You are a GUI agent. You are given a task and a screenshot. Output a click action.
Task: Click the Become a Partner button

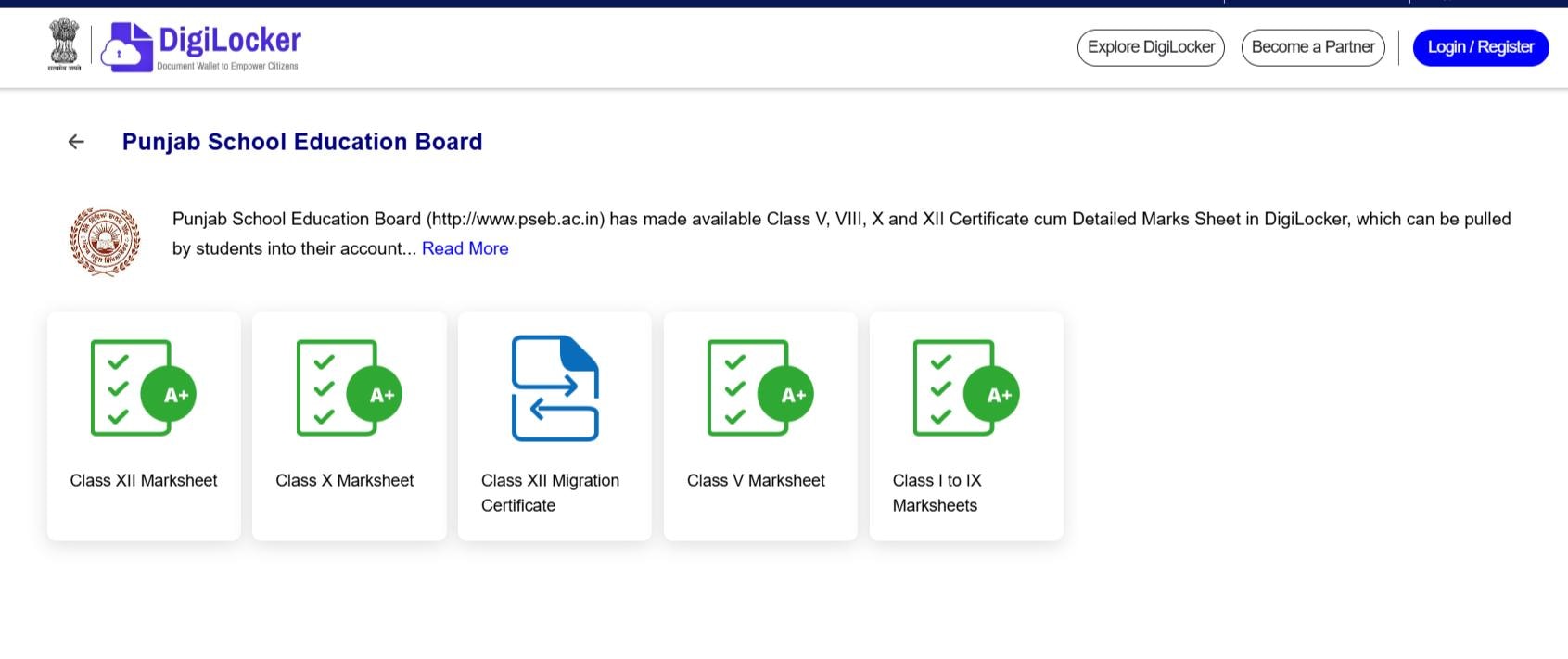(1313, 47)
